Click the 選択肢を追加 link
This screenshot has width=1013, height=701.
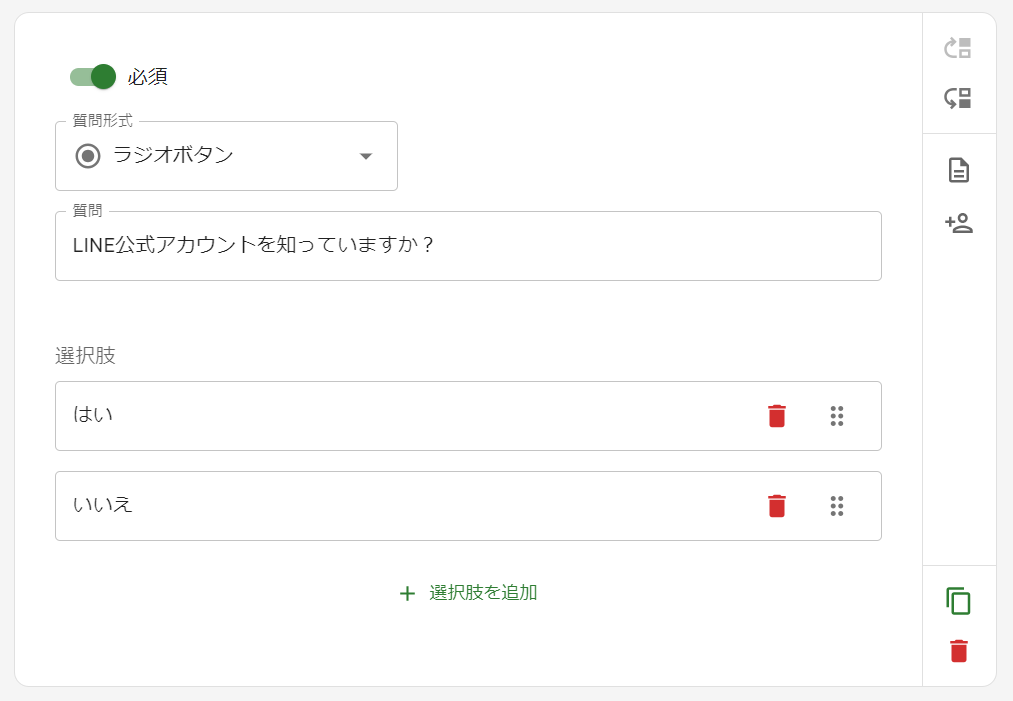tap(487, 592)
